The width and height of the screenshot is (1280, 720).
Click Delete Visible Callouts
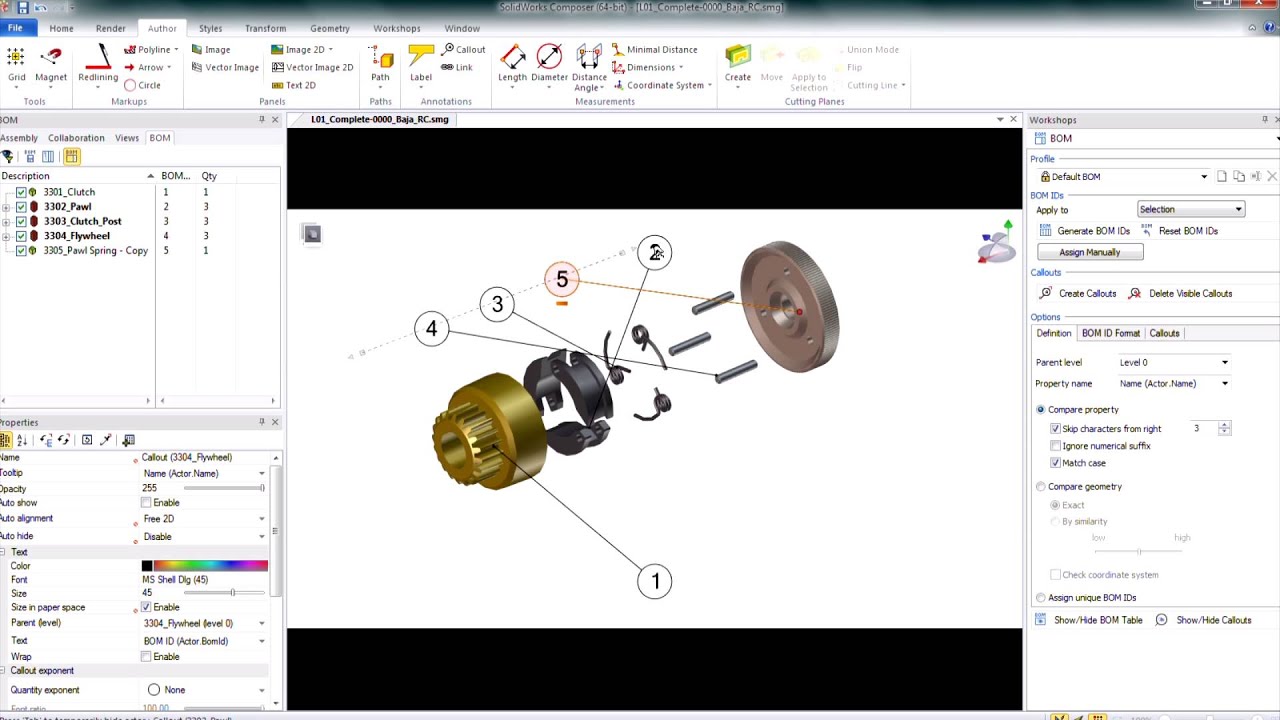click(x=1180, y=293)
